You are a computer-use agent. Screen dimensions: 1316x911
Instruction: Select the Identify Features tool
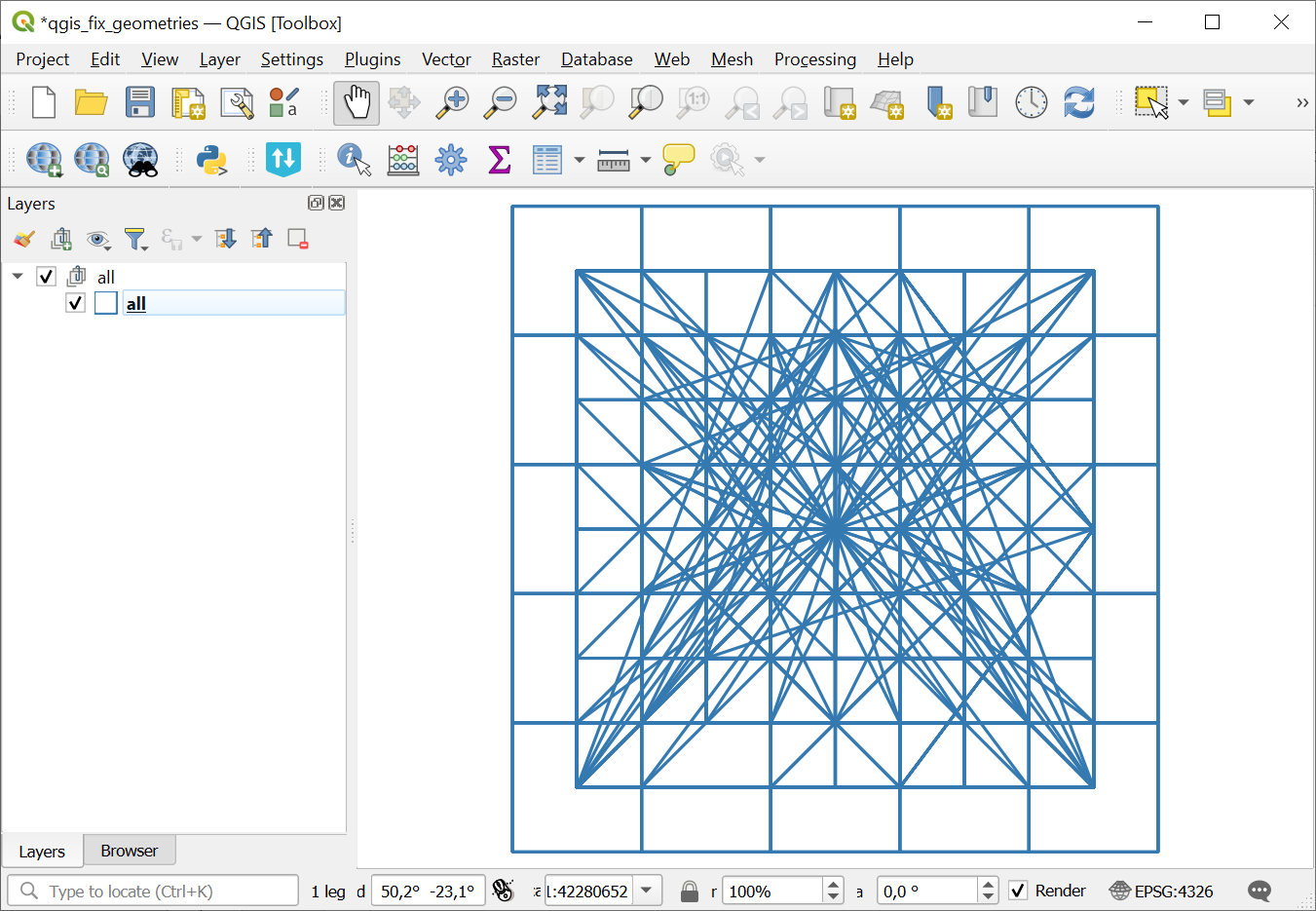coord(353,159)
